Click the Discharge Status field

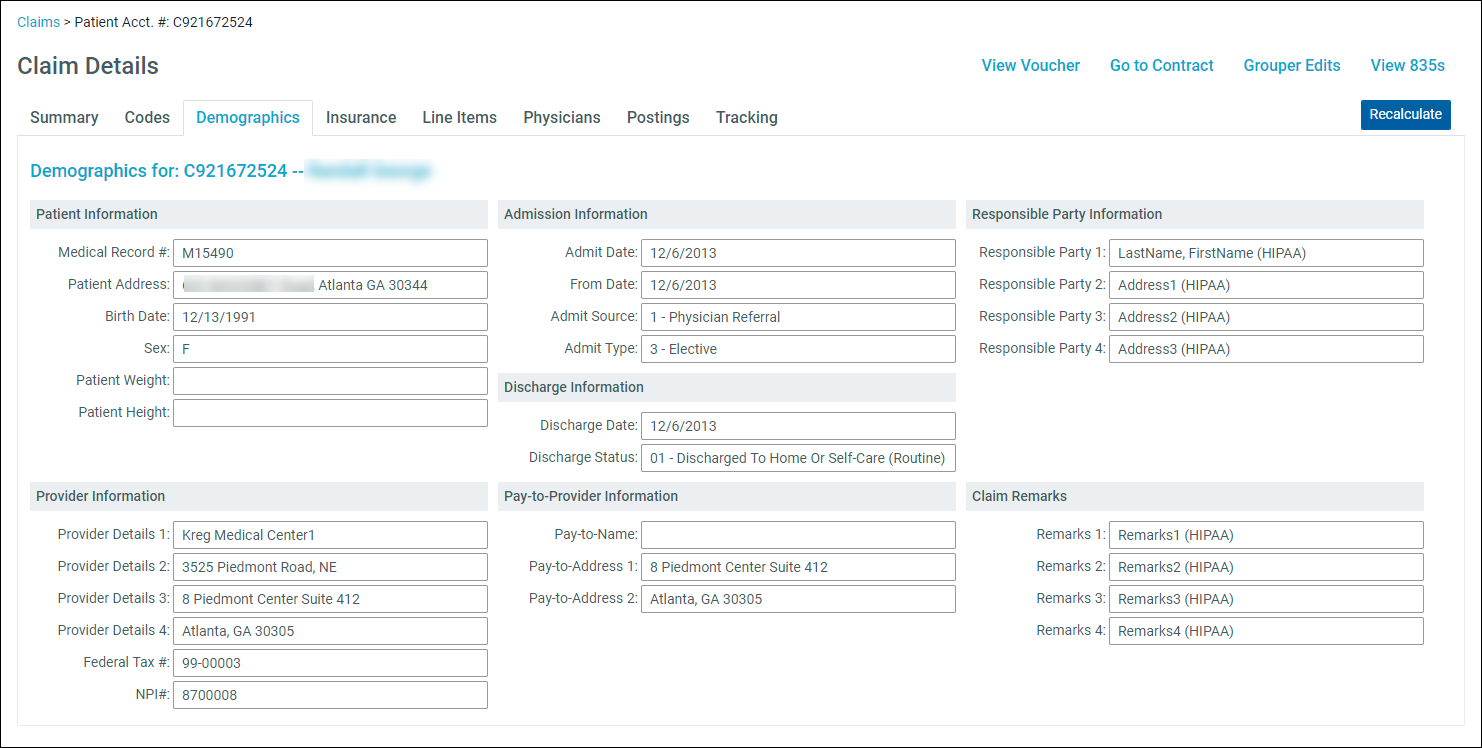click(x=798, y=458)
